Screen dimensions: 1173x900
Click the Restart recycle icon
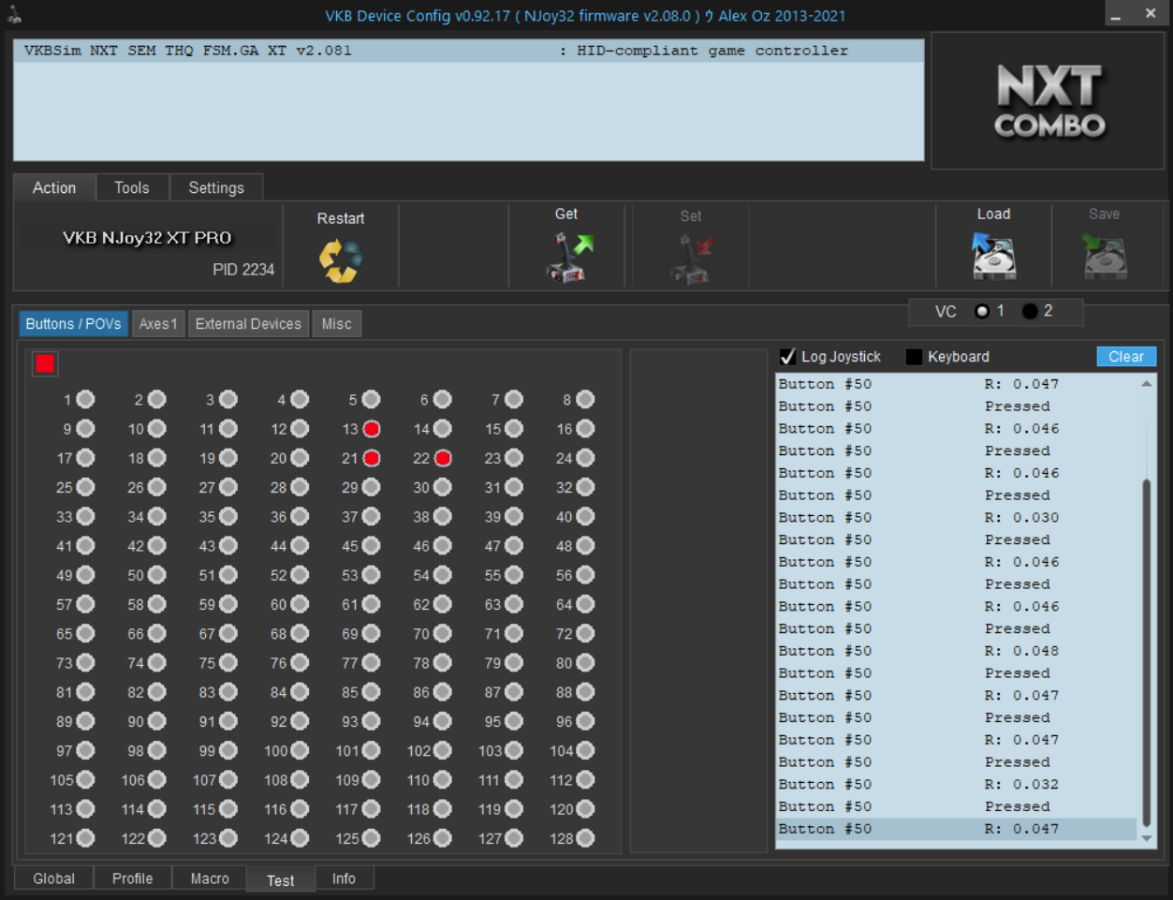click(340, 260)
